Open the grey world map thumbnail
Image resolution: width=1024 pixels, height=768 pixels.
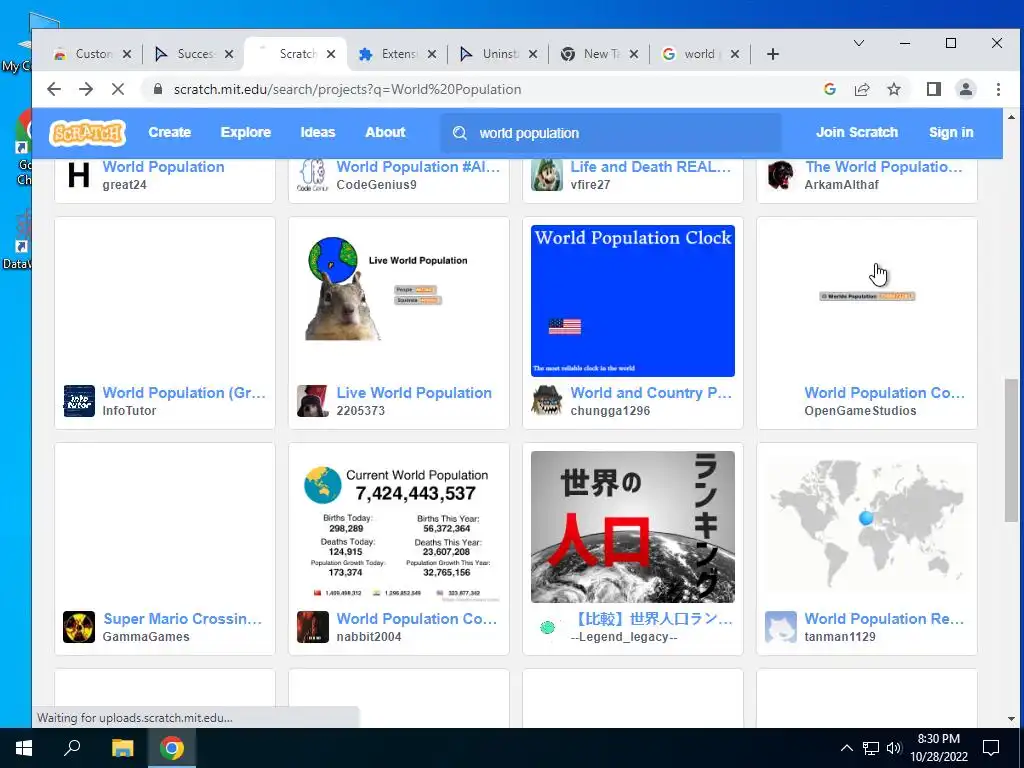click(x=867, y=527)
